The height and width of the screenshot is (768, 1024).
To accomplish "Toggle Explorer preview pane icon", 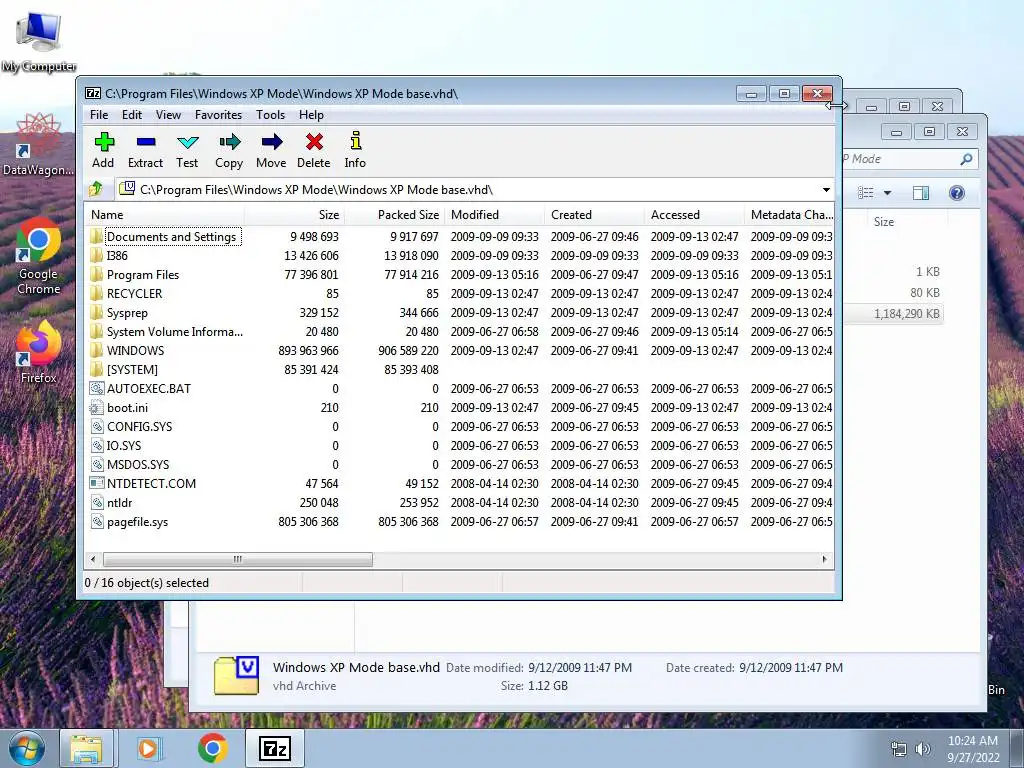I will pyautogui.click(x=921, y=193).
